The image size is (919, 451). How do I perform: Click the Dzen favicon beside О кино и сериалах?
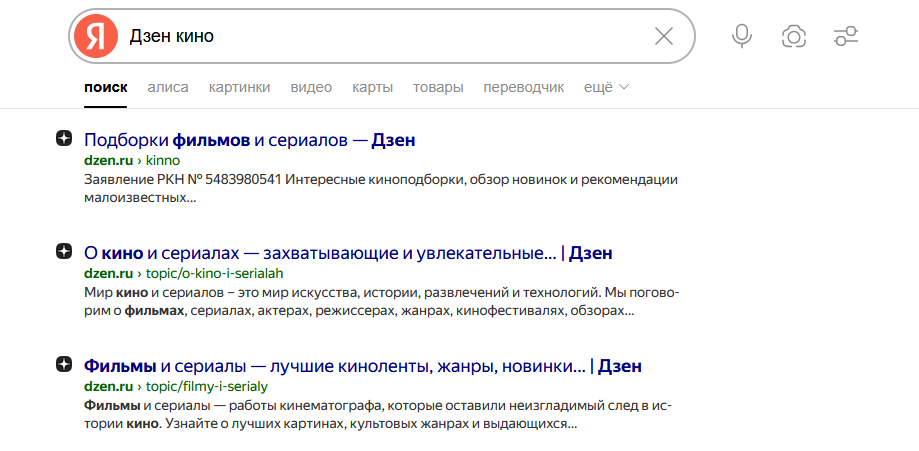[64, 252]
